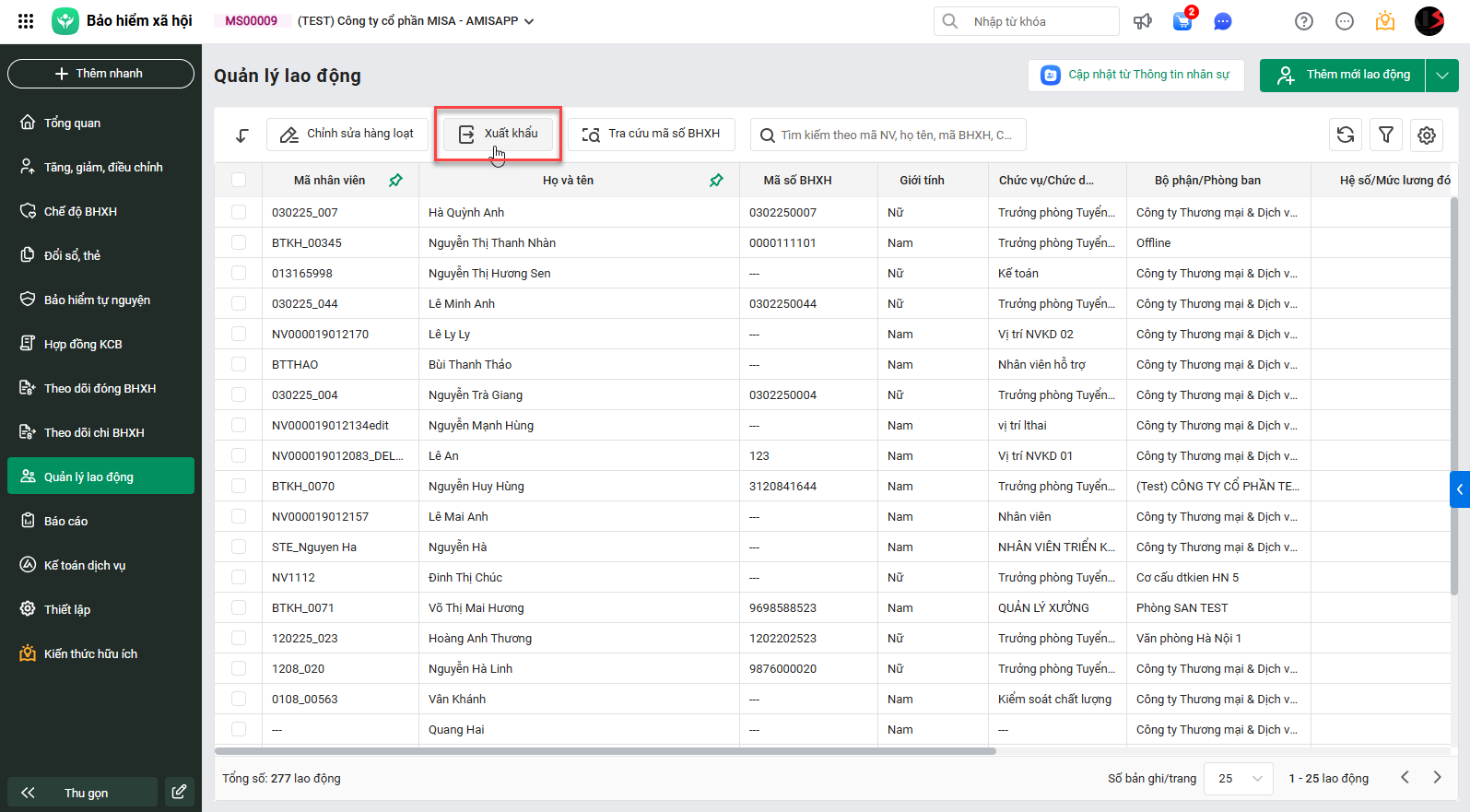The height and width of the screenshot is (812, 1470).
Task: Click the shopping cart icon
Action: tap(1182, 21)
